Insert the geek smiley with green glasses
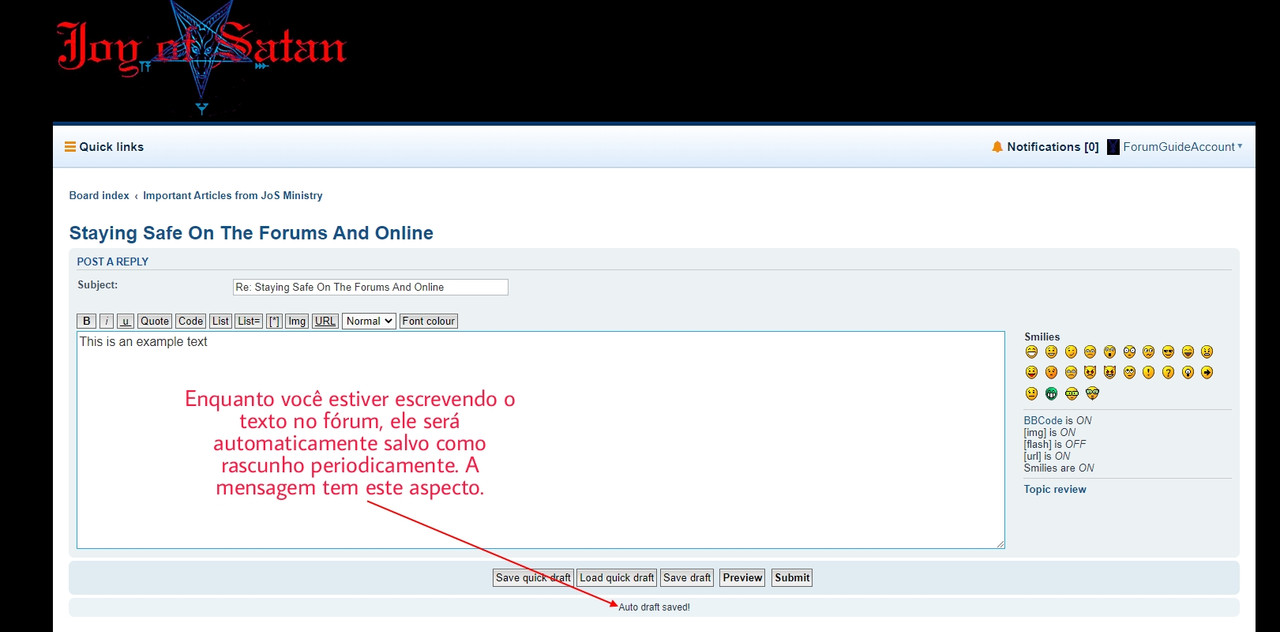The image size is (1280, 632). click(1071, 393)
